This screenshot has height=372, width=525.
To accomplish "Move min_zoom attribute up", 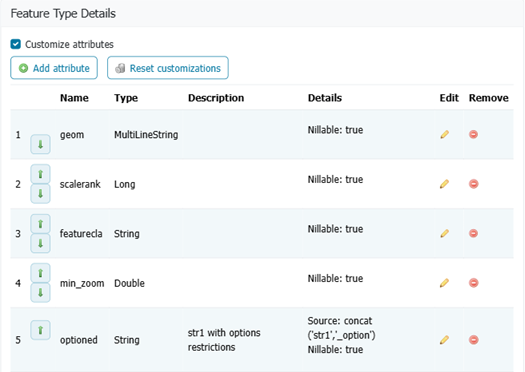I will (41, 273).
